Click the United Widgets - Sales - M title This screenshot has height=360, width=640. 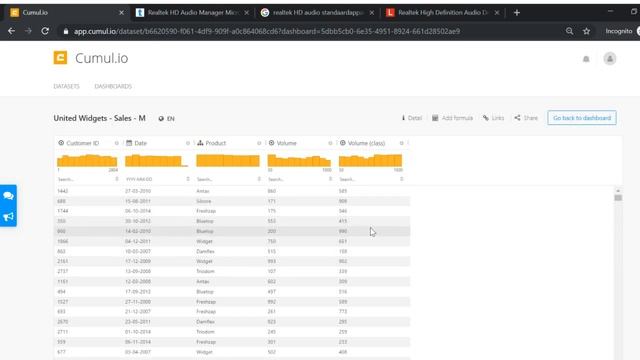click(99, 118)
